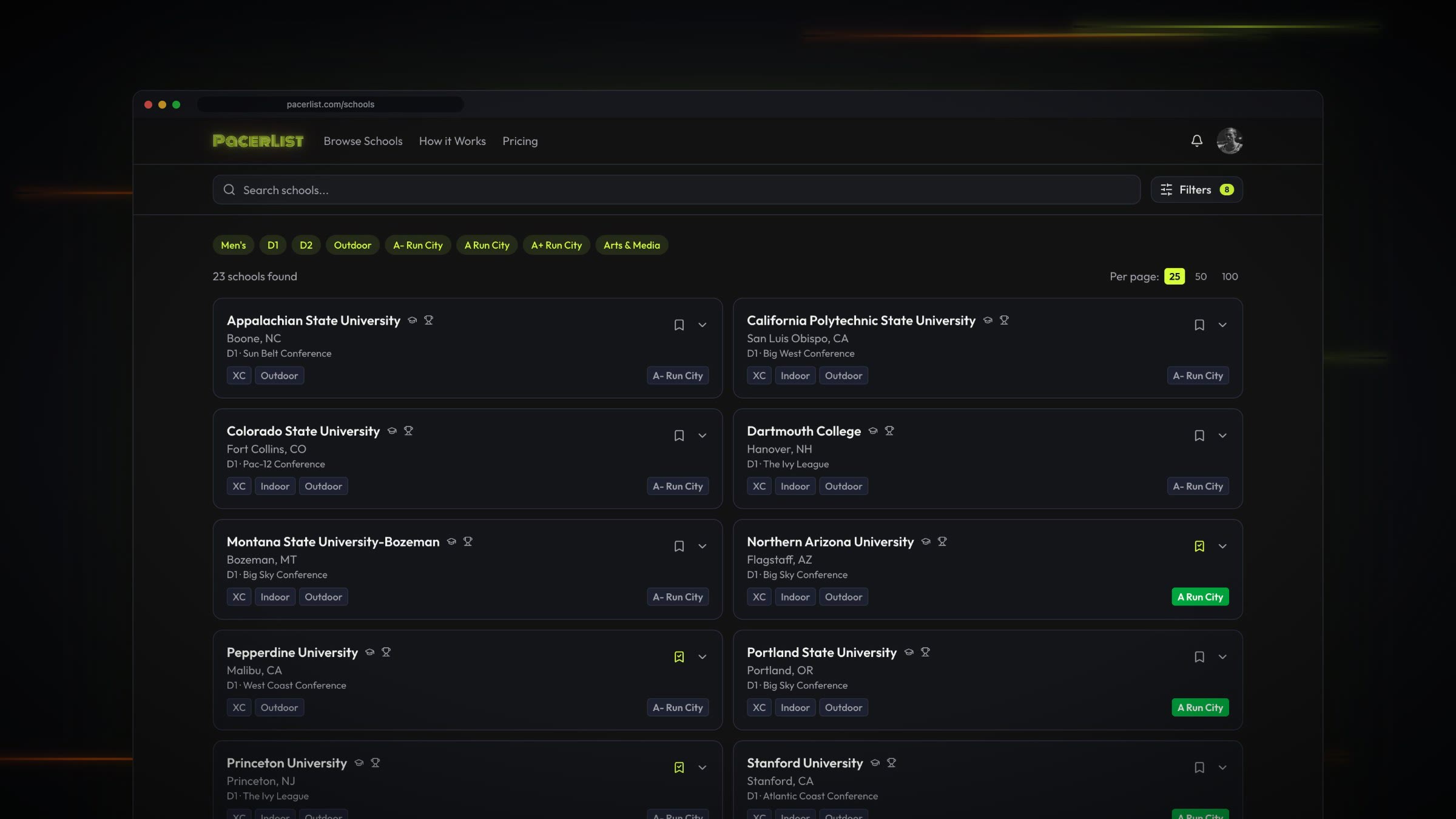Click graduation cap icon beside Stanford University
The height and width of the screenshot is (819, 1456).
[875, 763]
